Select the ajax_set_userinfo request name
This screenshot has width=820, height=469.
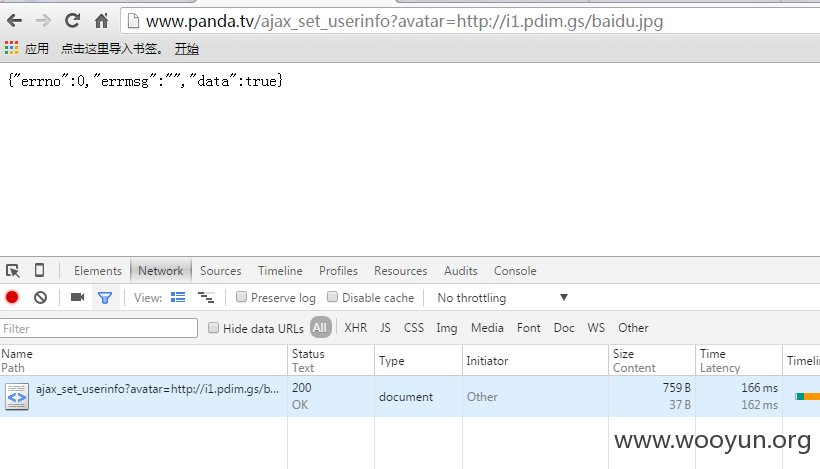157,389
